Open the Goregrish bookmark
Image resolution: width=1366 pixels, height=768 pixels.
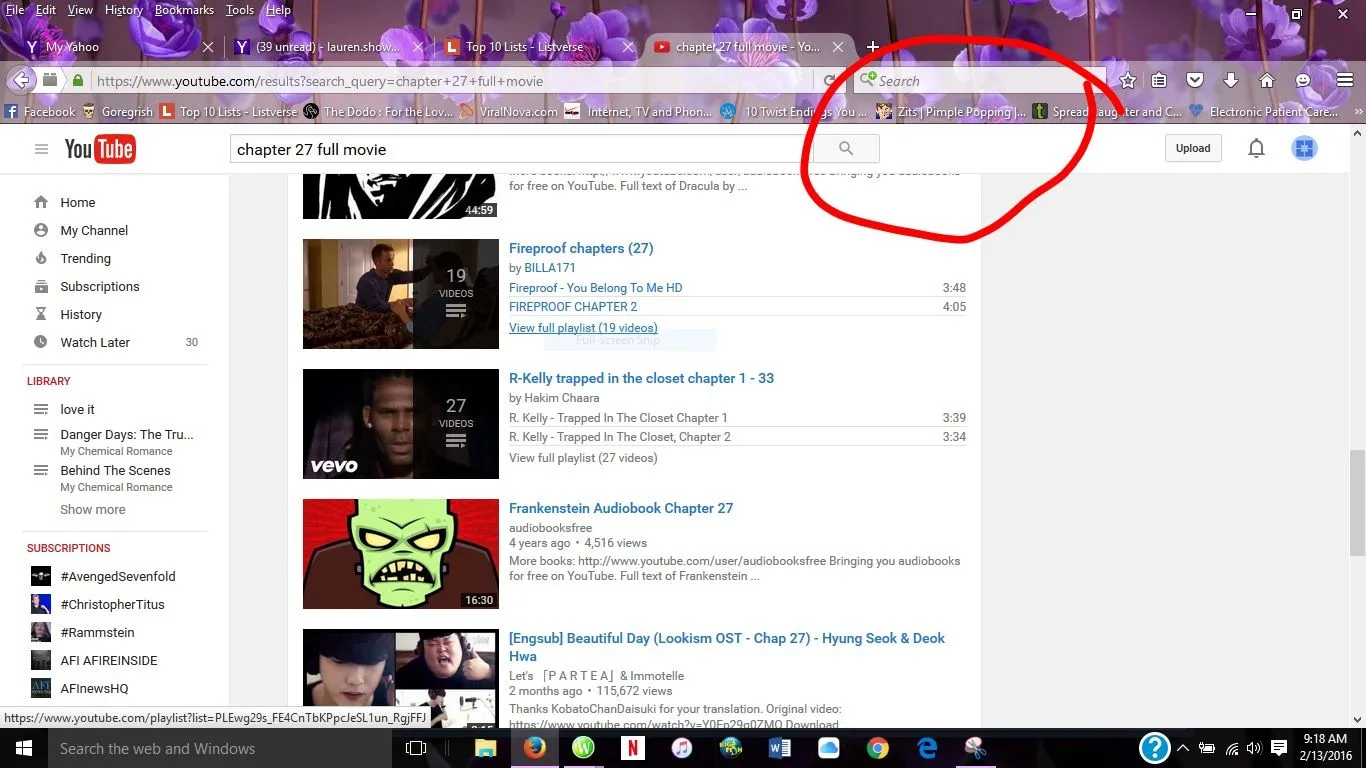click(117, 112)
